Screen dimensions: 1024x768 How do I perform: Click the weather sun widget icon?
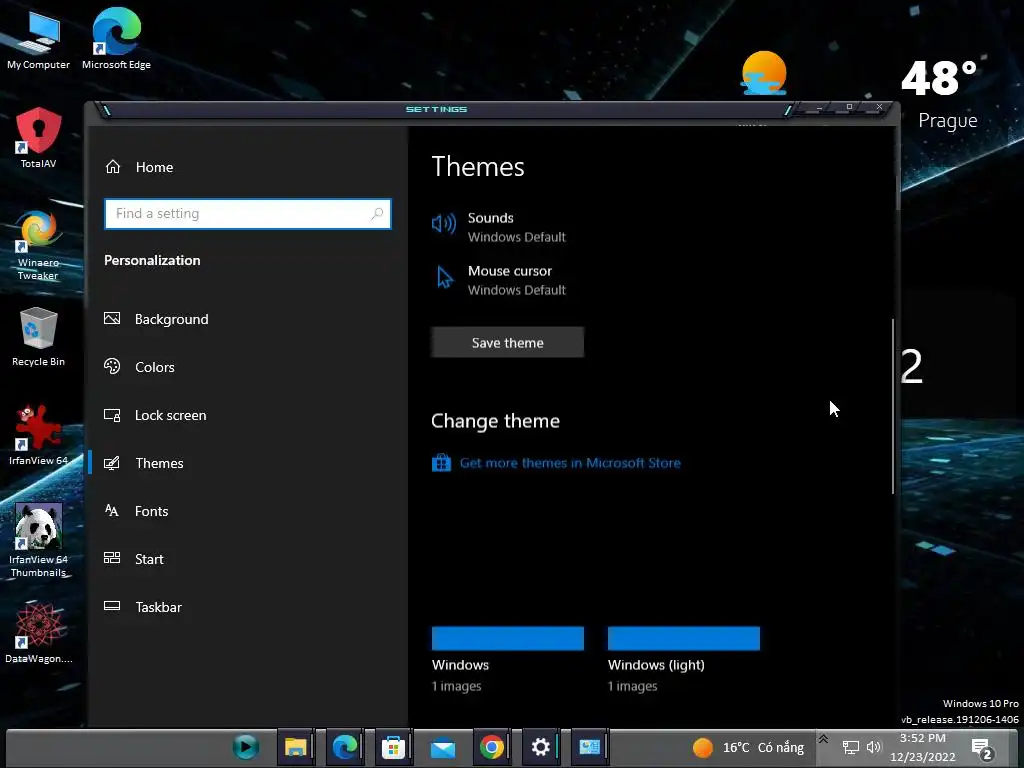tap(763, 73)
